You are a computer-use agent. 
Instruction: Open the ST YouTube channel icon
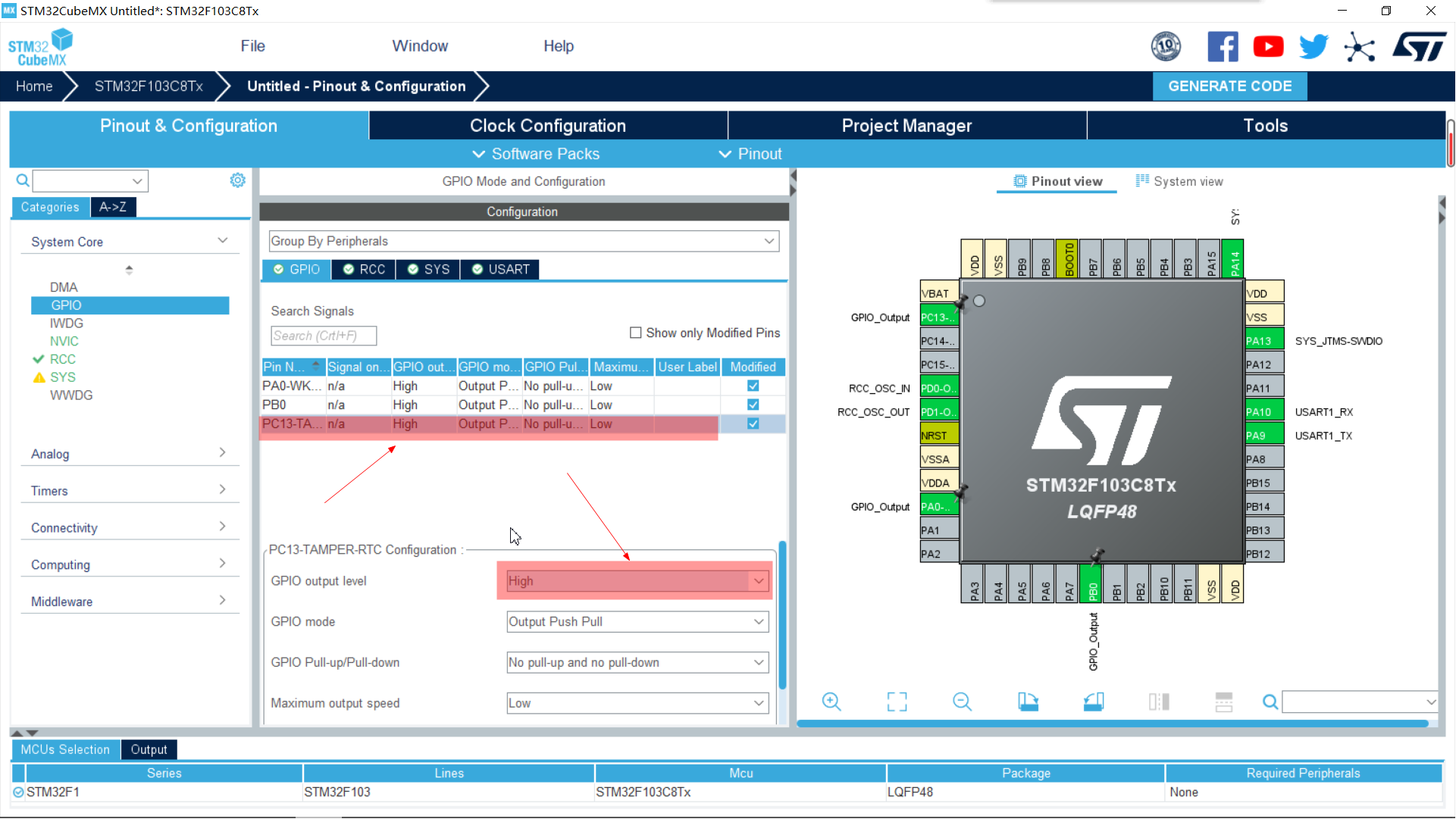(x=1268, y=47)
